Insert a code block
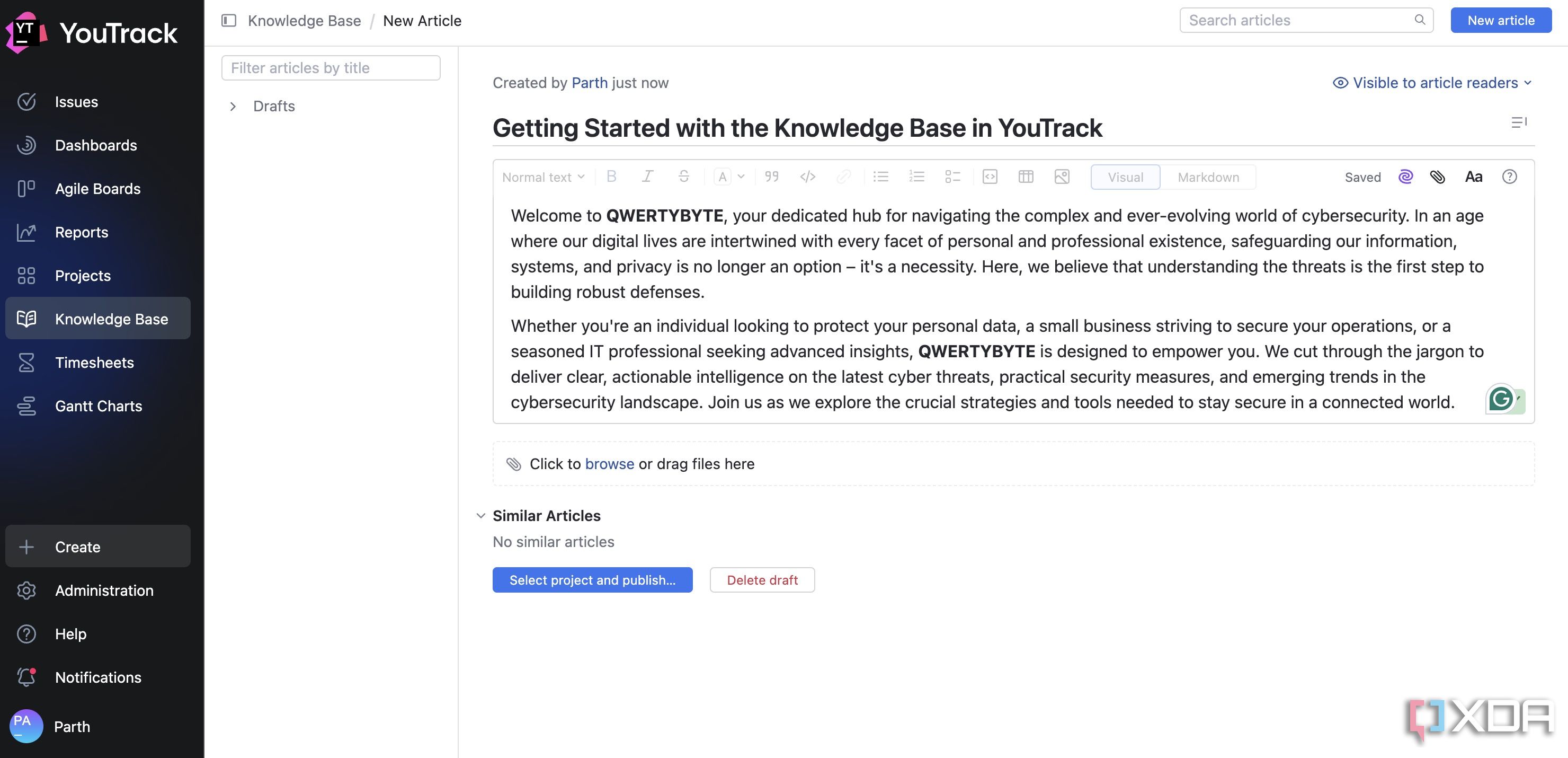 coord(991,177)
